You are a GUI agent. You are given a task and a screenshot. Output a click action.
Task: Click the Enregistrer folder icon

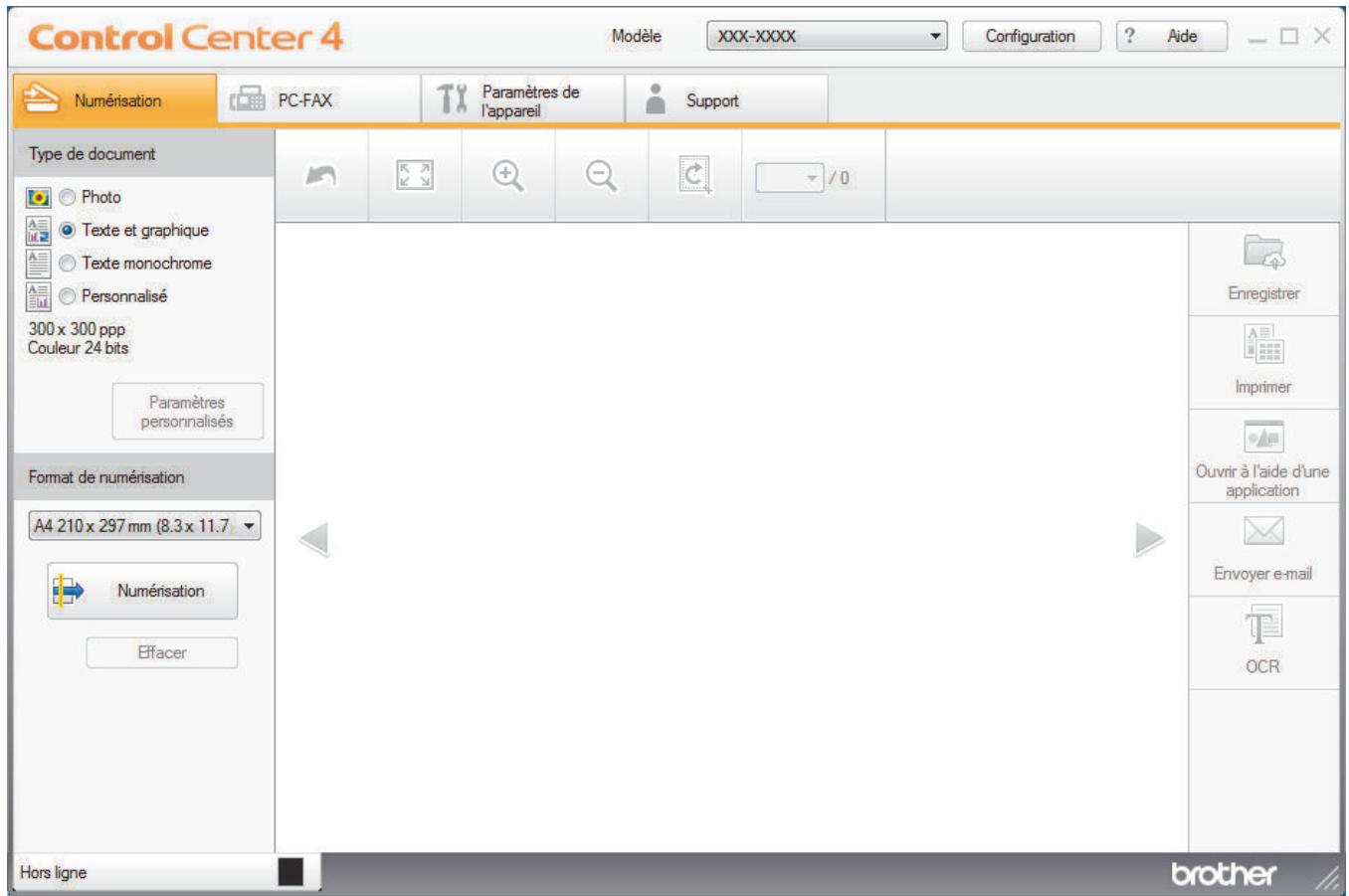tap(1263, 253)
